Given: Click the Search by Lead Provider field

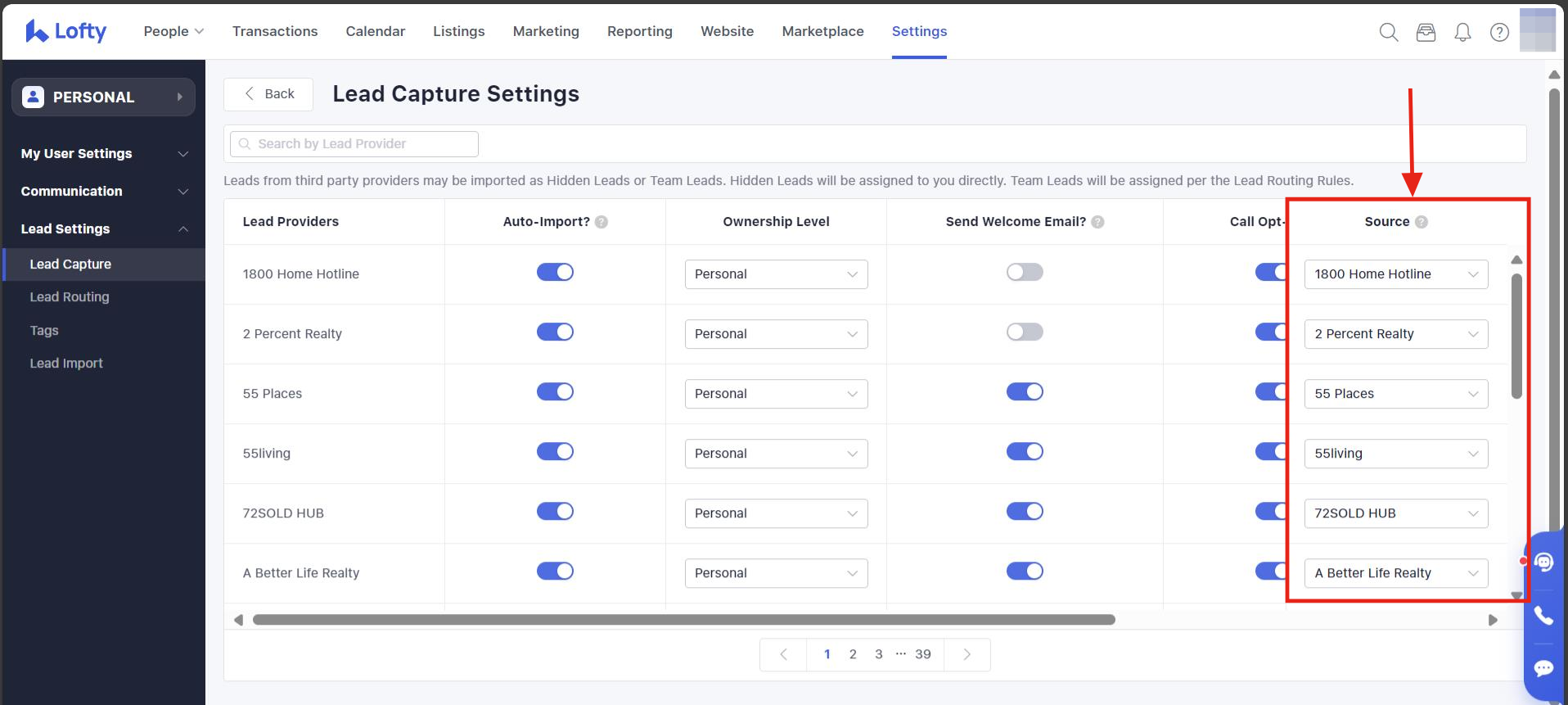Looking at the screenshot, I should click(354, 144).
